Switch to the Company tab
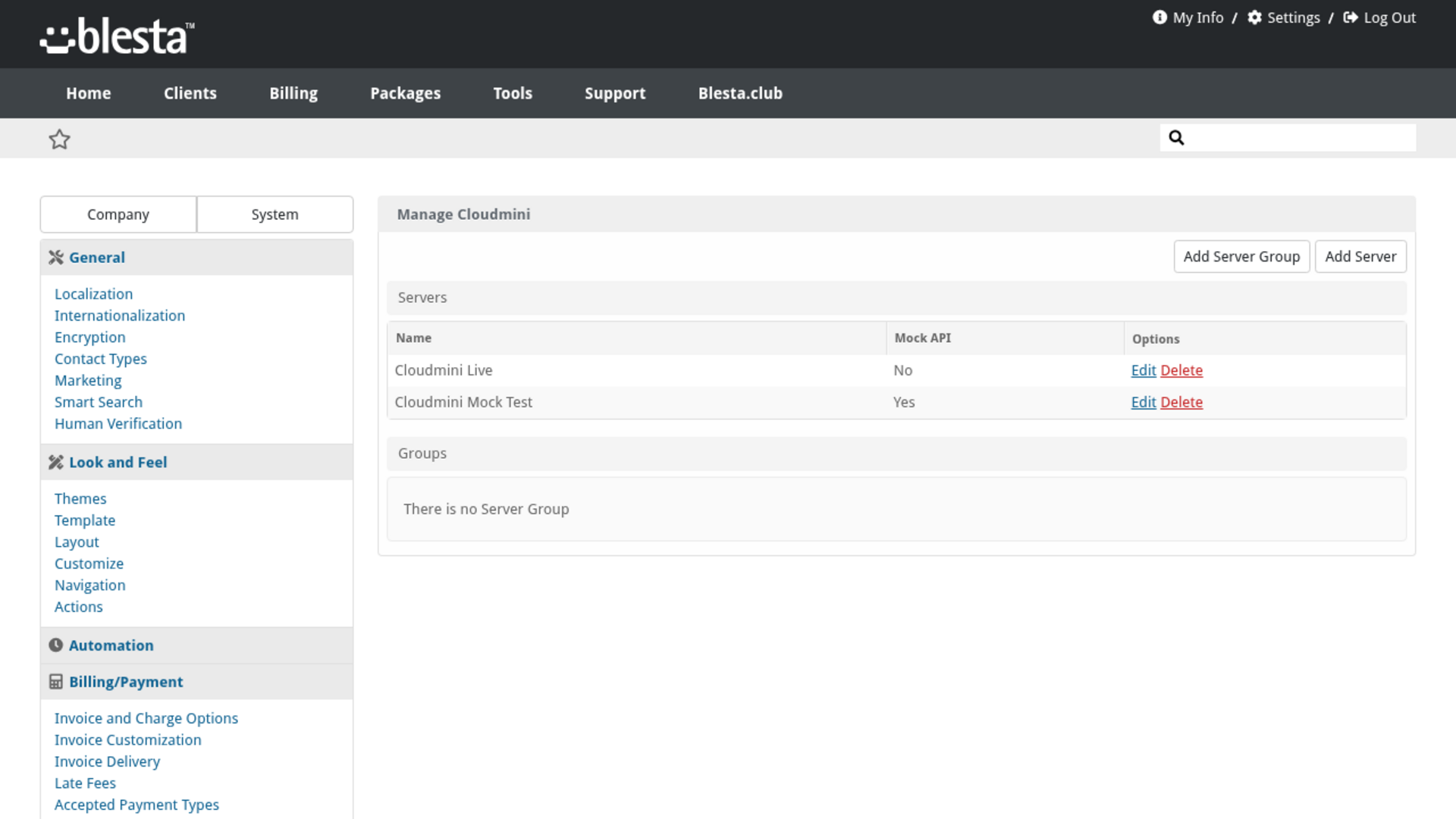The image size is (1456, 819). pos(118,215)
